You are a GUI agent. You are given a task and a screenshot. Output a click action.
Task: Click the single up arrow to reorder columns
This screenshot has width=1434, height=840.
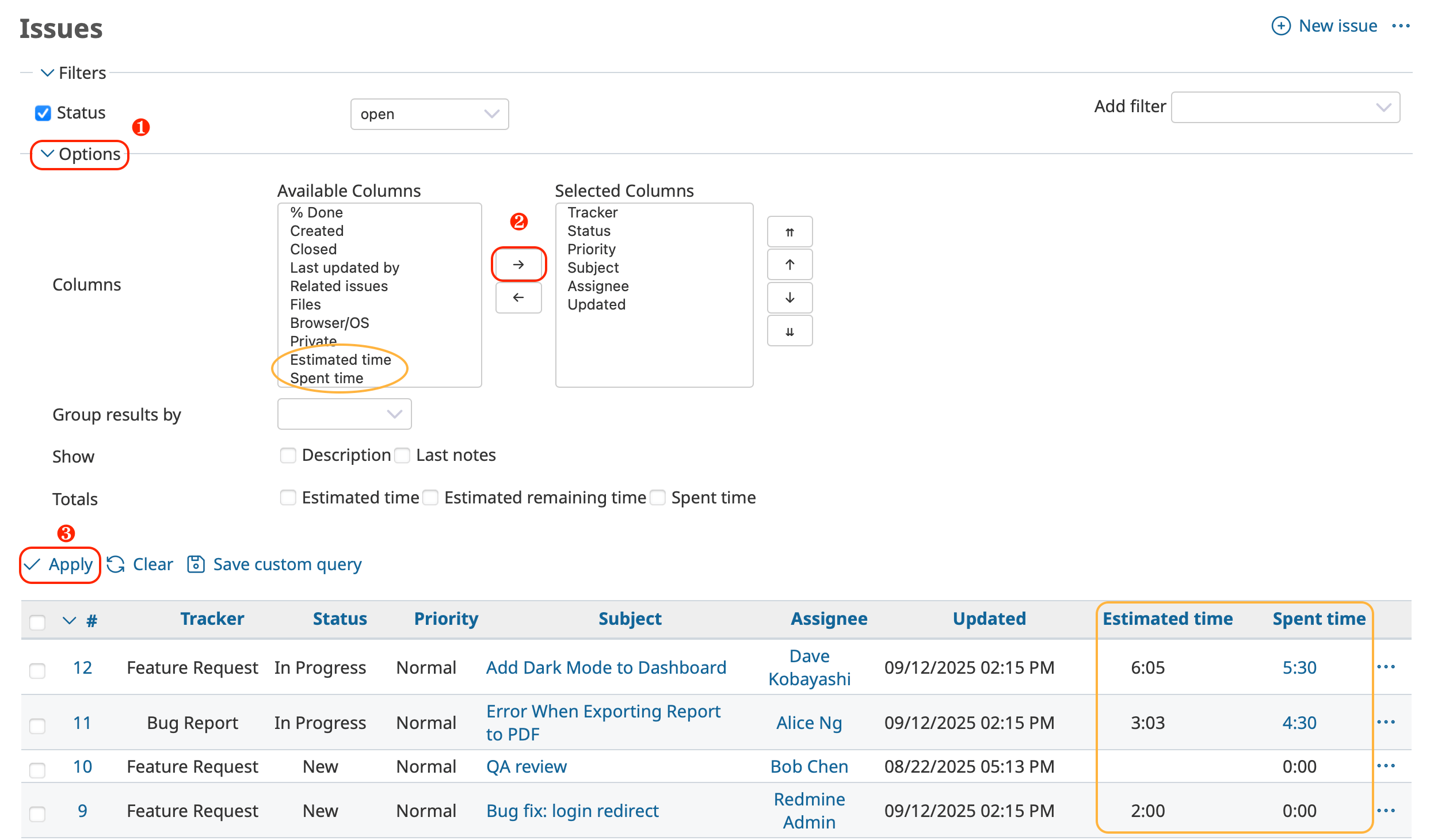coord(789,264)
